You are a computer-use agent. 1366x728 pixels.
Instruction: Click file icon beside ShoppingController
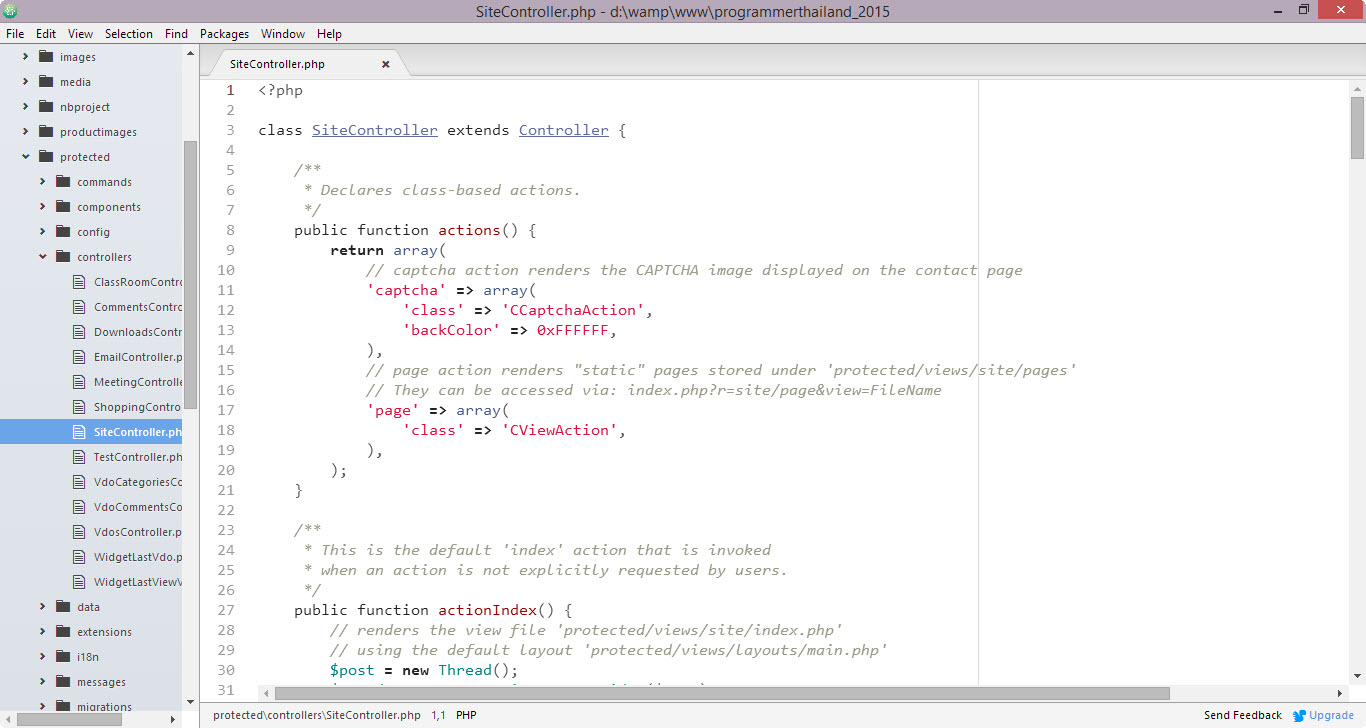[x=80, y=407]
